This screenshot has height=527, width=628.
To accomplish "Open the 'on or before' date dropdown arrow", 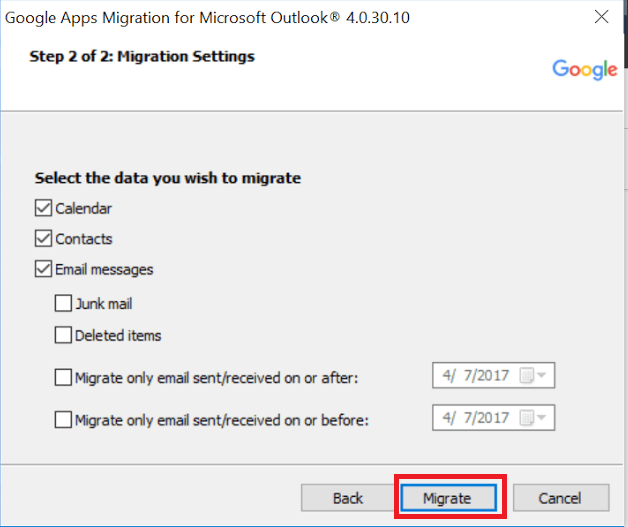I will coord(542,418).
